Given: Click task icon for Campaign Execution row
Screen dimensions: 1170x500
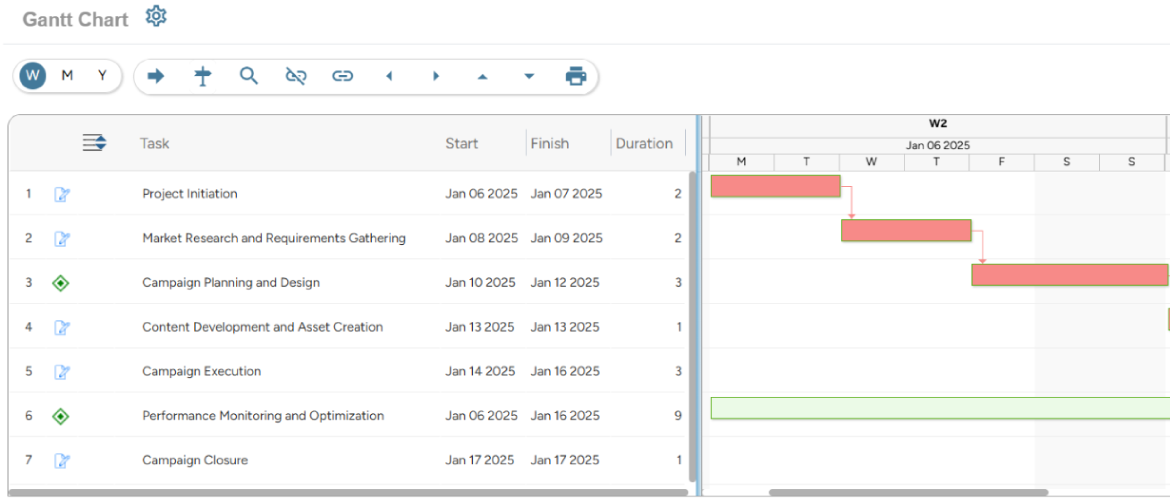Looking at the screenshot, I should [62, 372].
